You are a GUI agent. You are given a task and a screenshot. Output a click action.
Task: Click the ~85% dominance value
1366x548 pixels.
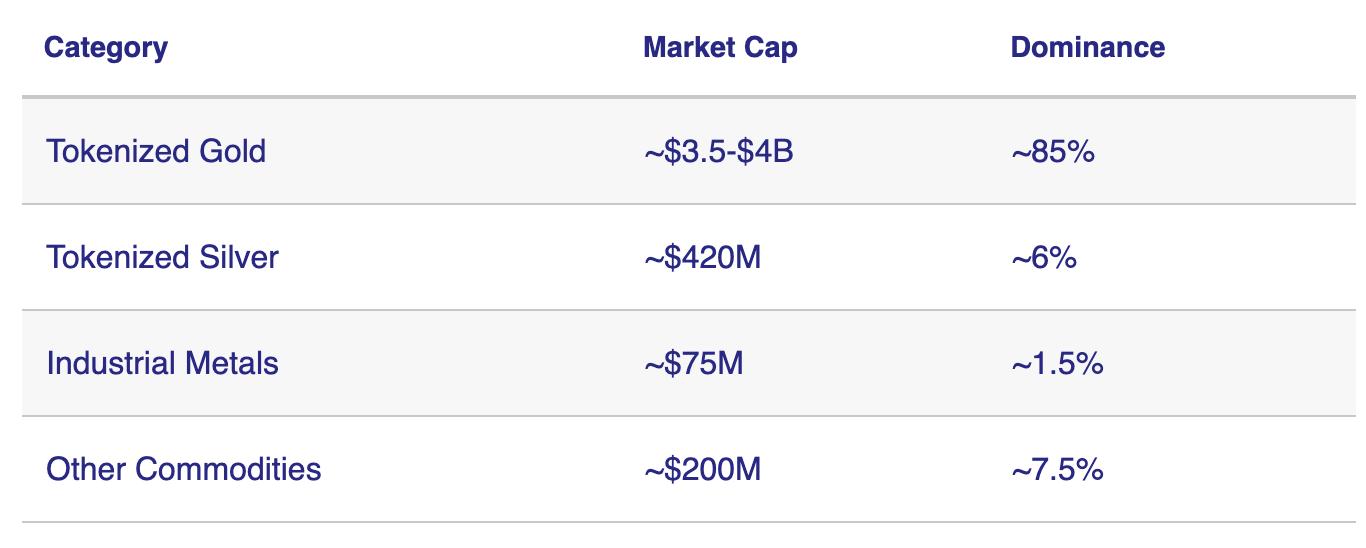1052,152
